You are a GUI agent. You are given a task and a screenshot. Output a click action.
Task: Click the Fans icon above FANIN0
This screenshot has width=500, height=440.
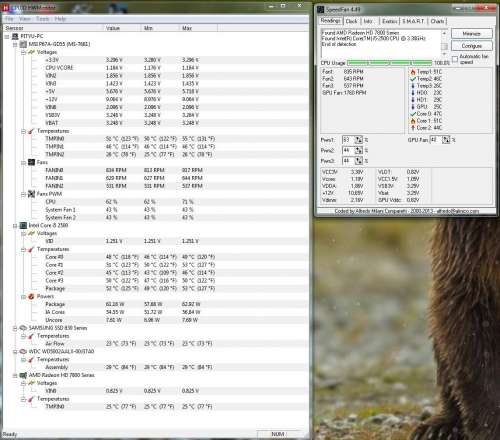coord(31,162)
